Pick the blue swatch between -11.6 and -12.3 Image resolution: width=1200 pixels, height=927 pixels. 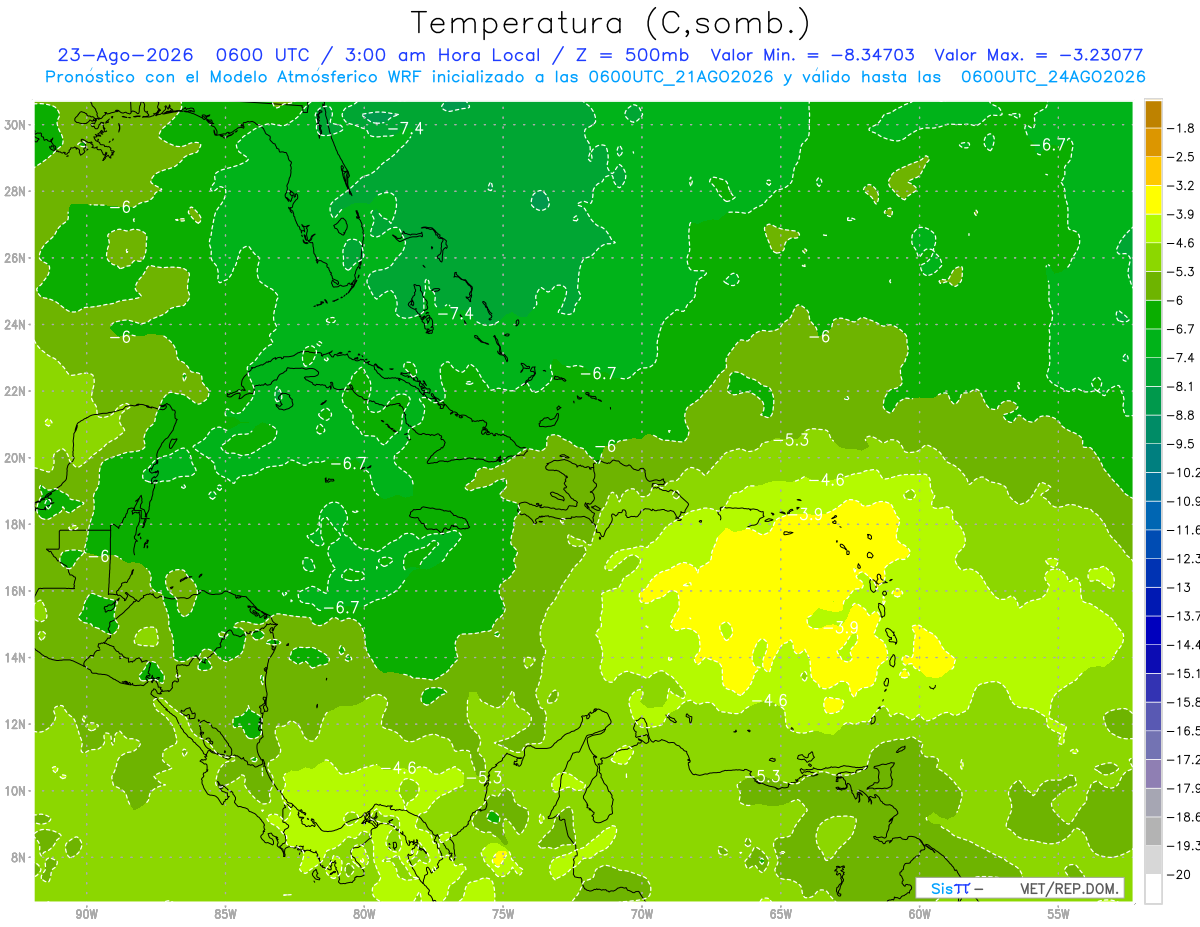1153,544
